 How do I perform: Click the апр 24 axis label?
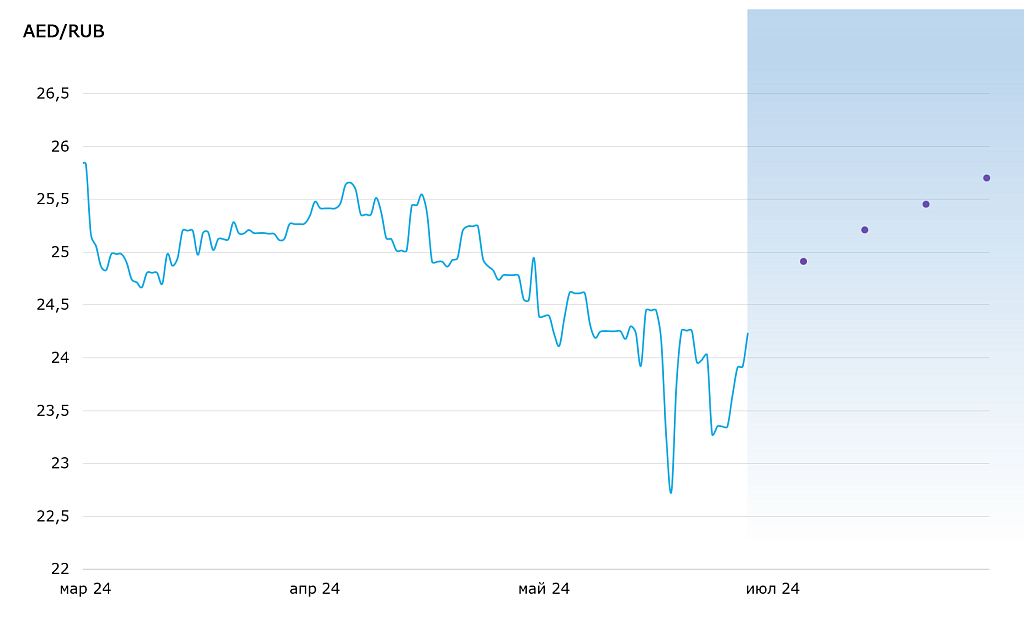[314, 589]
